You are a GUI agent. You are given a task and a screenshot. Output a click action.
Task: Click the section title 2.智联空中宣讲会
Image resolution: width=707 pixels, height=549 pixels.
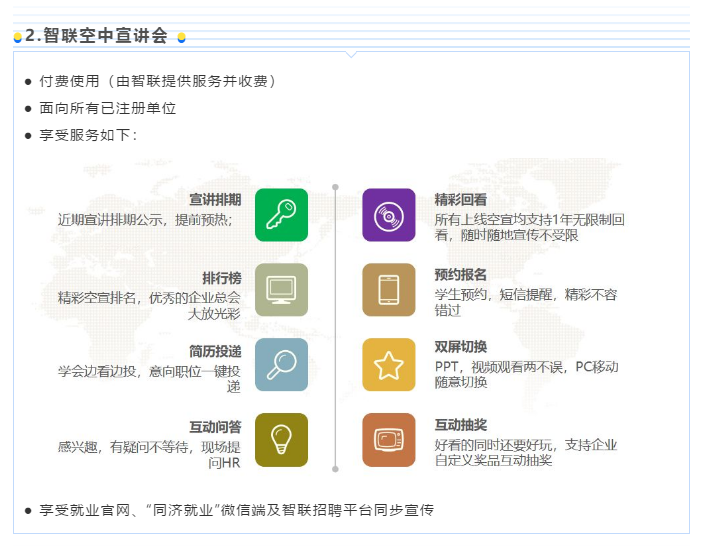[96, 36]
